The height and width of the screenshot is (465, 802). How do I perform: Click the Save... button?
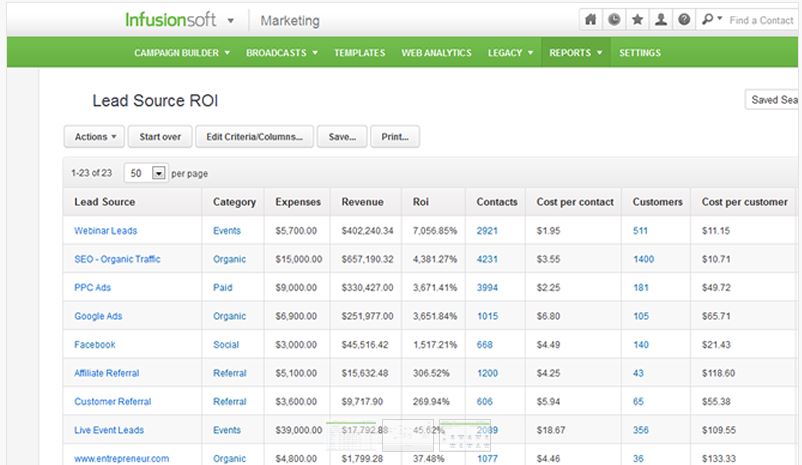342,137
